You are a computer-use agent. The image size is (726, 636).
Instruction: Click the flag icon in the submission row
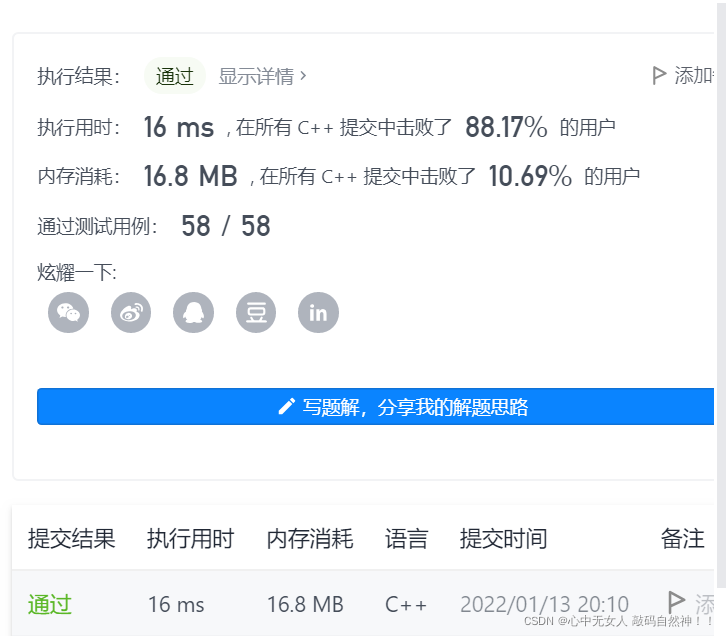[x=676, y=602]
